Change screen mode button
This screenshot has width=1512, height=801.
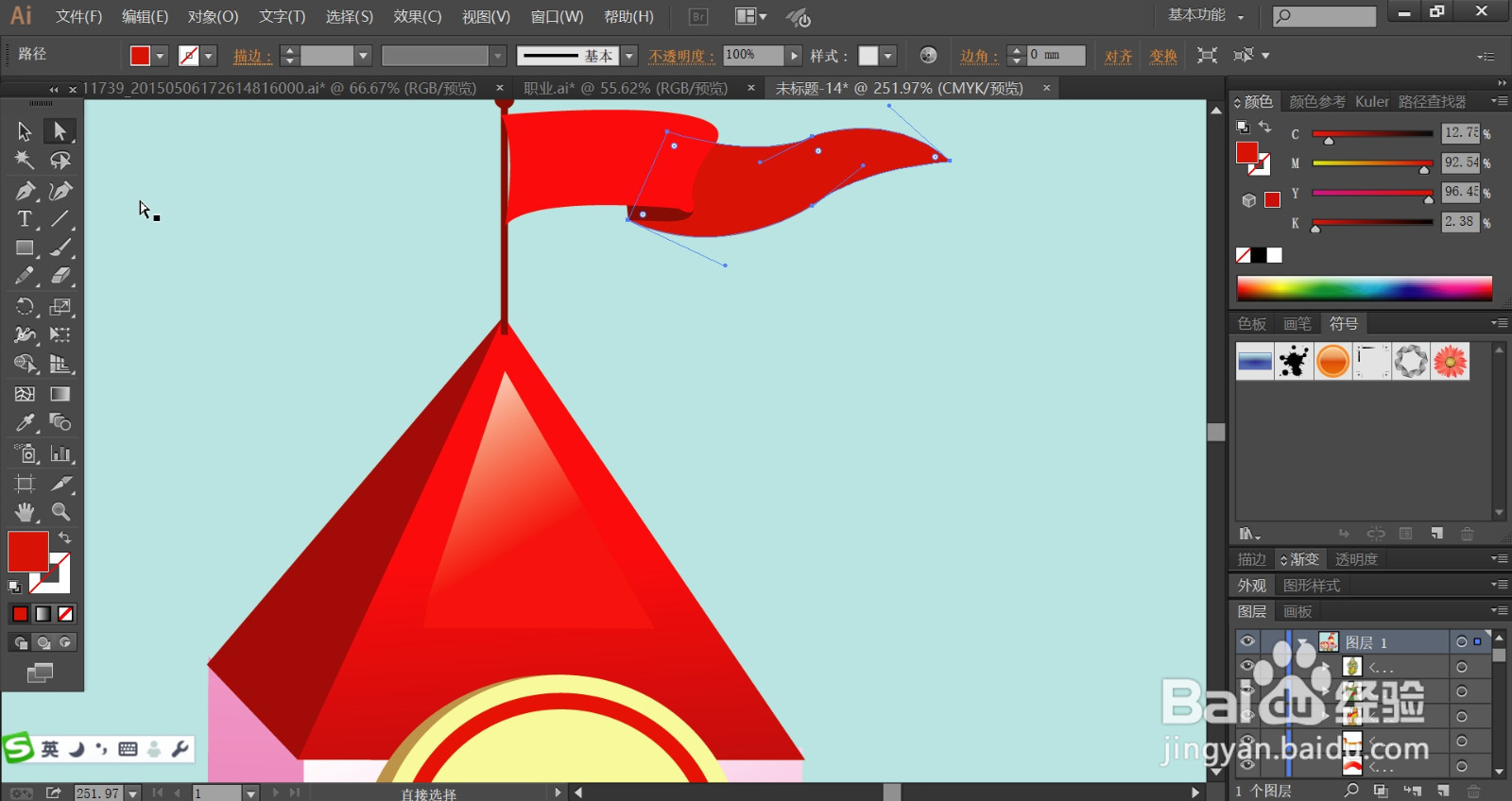click(40, 673)
